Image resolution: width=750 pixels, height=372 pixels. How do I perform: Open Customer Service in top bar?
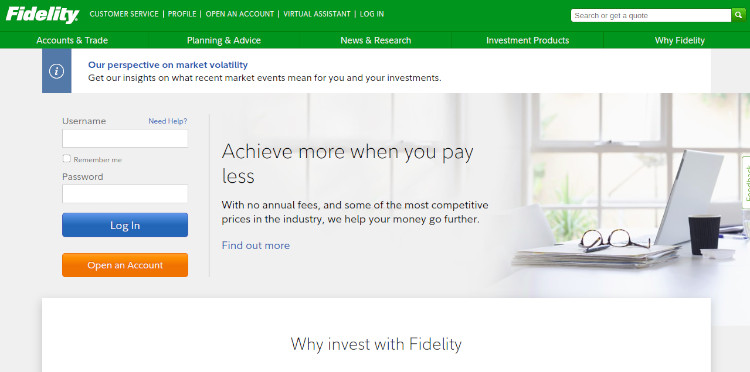click(x=124, y=14)
